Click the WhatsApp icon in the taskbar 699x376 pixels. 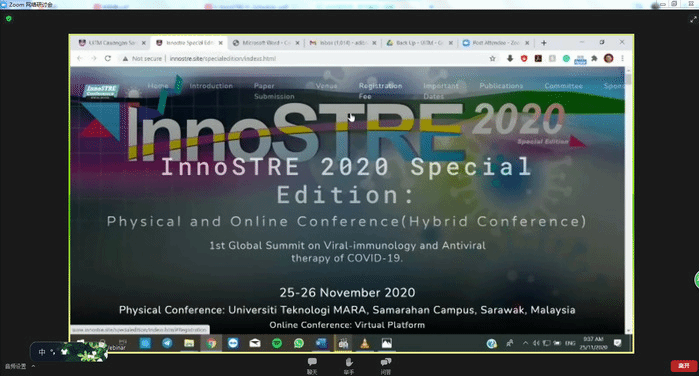pos(299,343)
